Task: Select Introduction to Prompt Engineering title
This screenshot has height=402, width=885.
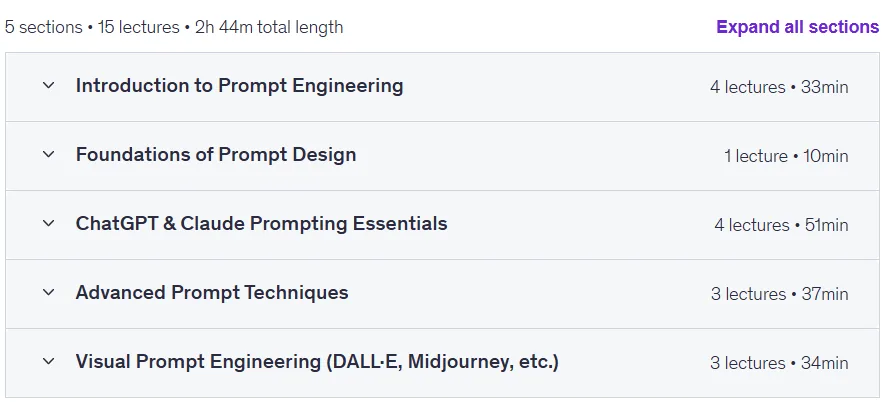Action: tap(239, 86)
